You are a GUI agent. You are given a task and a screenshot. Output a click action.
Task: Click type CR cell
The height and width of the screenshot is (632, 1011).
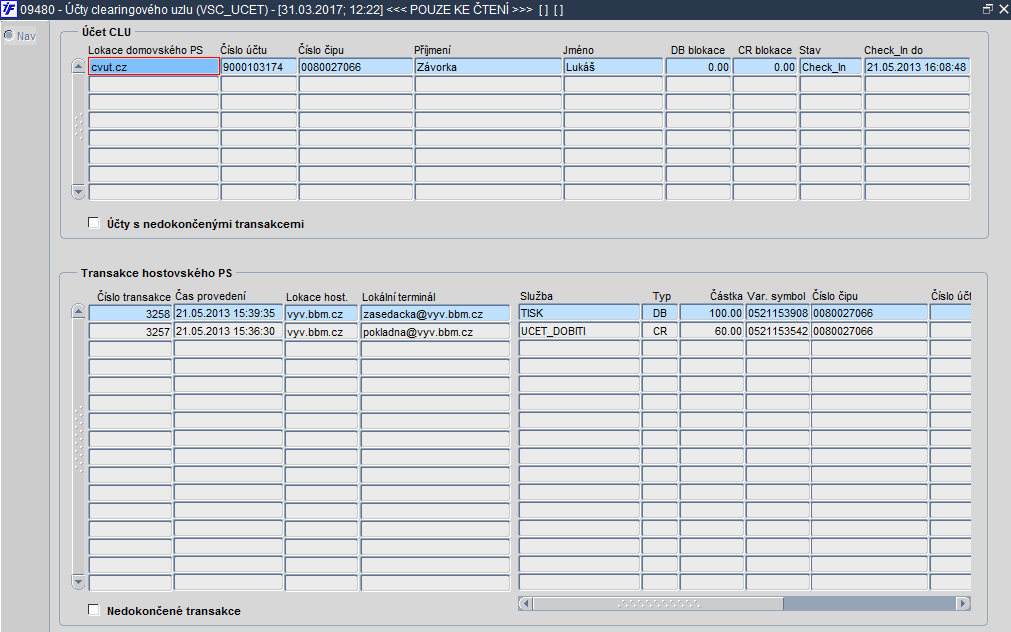pos(660,331)
